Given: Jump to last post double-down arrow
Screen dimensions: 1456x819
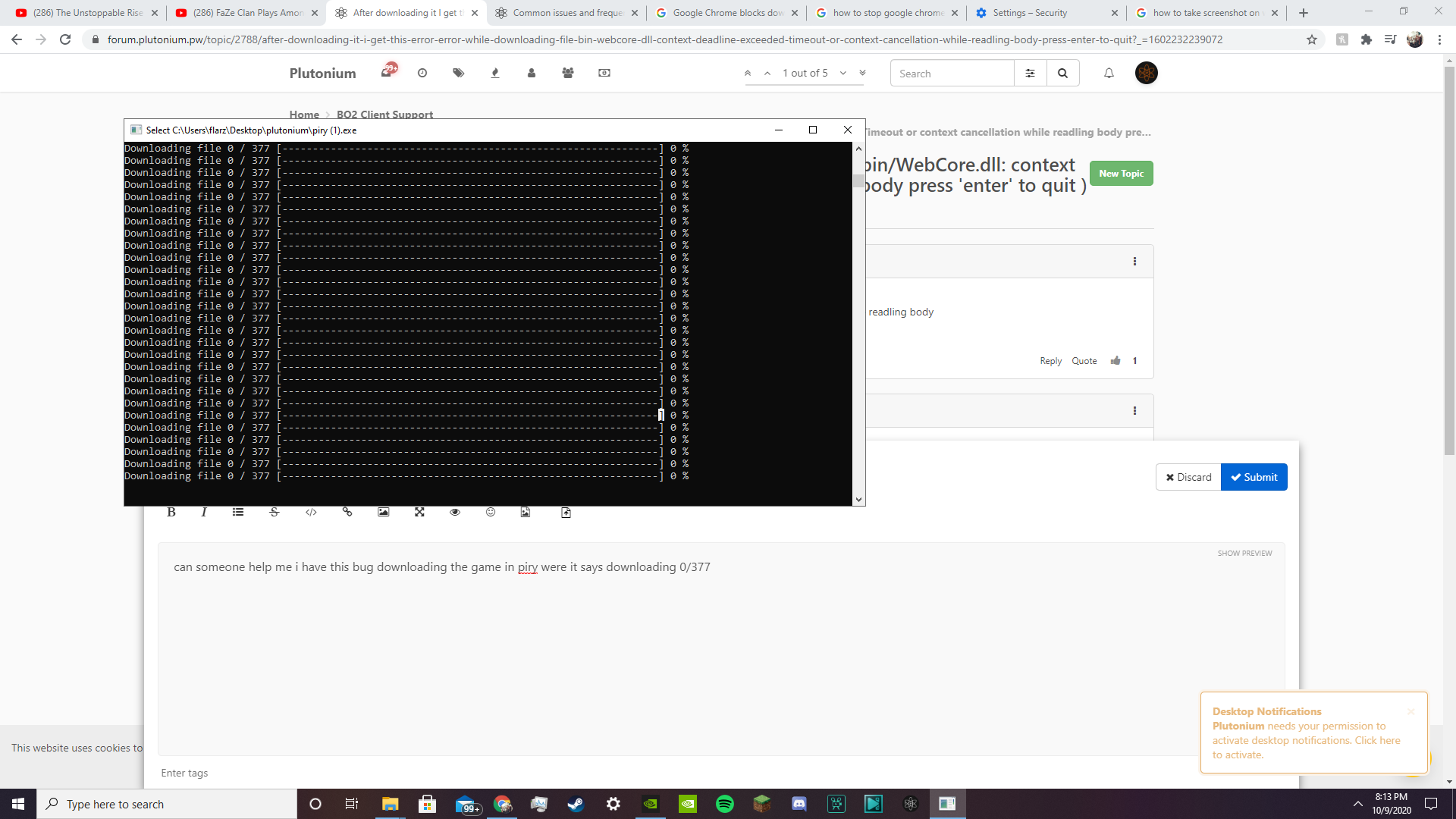Looking at the screenshot, I should pyautogui.click(x=862, y=74).
